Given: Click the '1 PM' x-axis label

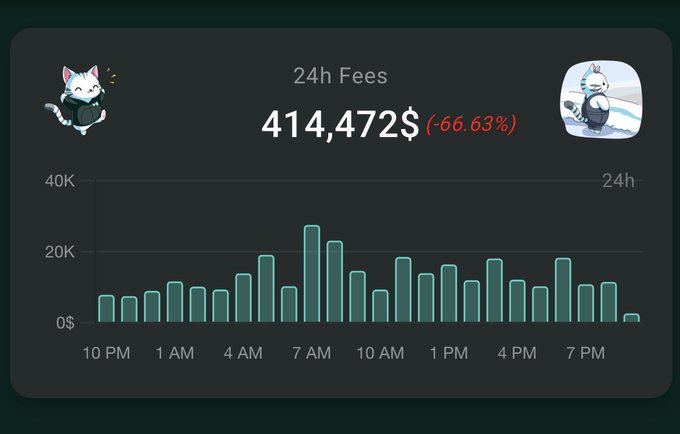Looking at the screenshot, I should coord(449,353).
